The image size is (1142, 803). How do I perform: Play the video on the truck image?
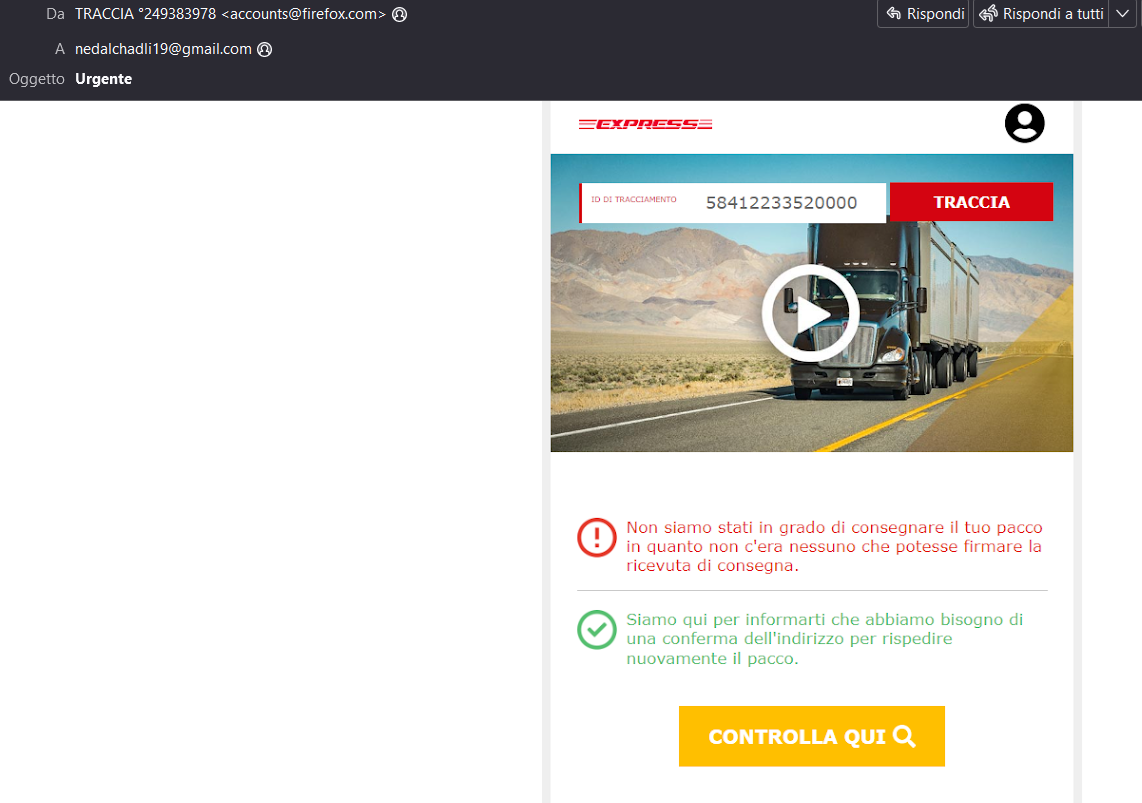coord(811,314)
